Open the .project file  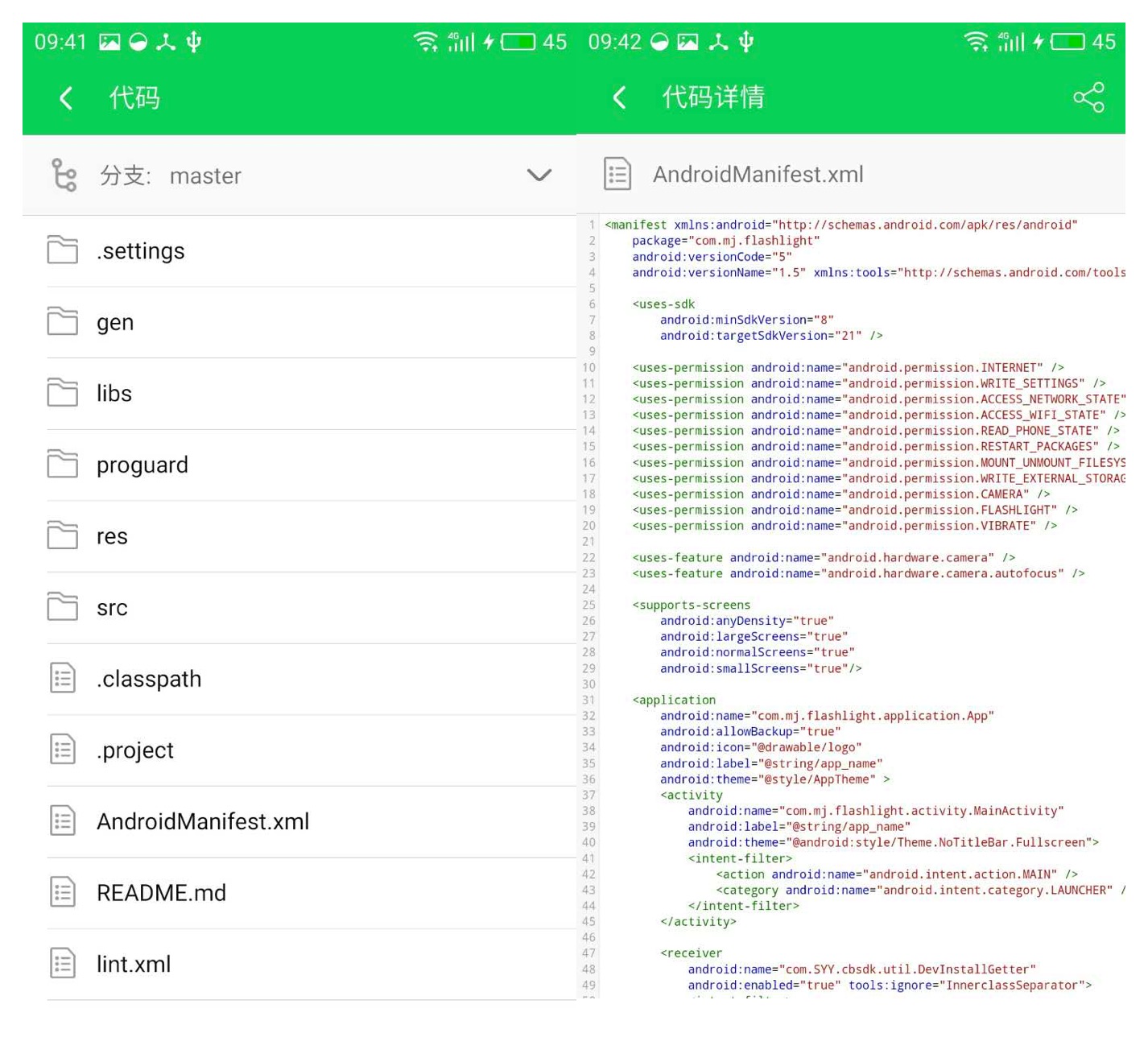point(135,750)
